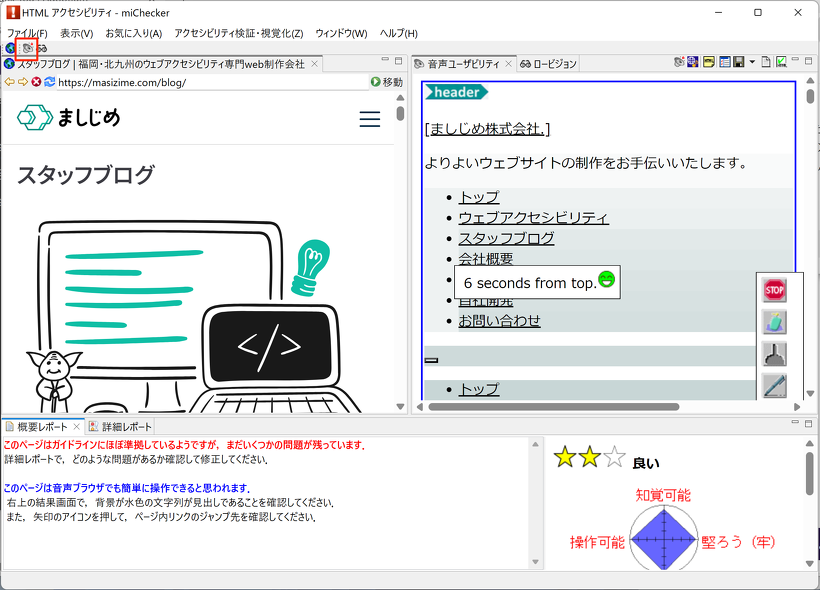Click the first yellow rating star
This screenshot has height=590, width=820.
point(565,457)
